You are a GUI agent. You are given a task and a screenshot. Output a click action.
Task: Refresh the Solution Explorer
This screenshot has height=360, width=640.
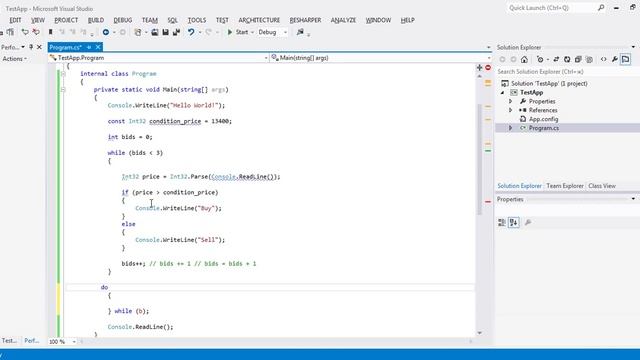click(x=567, y=59)
